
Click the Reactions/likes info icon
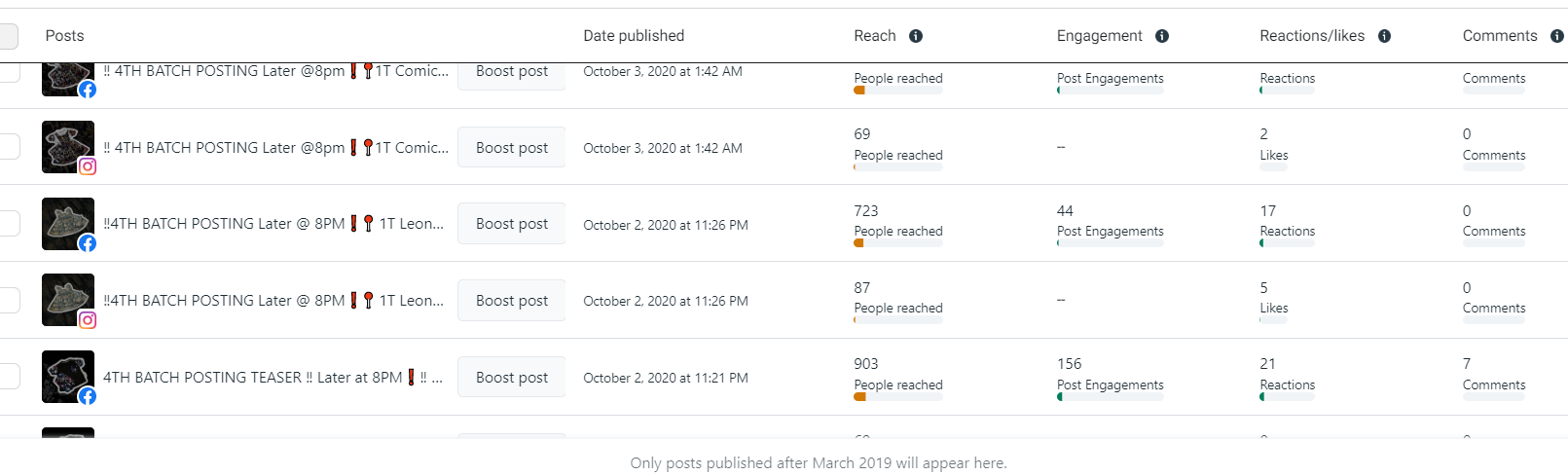(x=1384, y=36)
